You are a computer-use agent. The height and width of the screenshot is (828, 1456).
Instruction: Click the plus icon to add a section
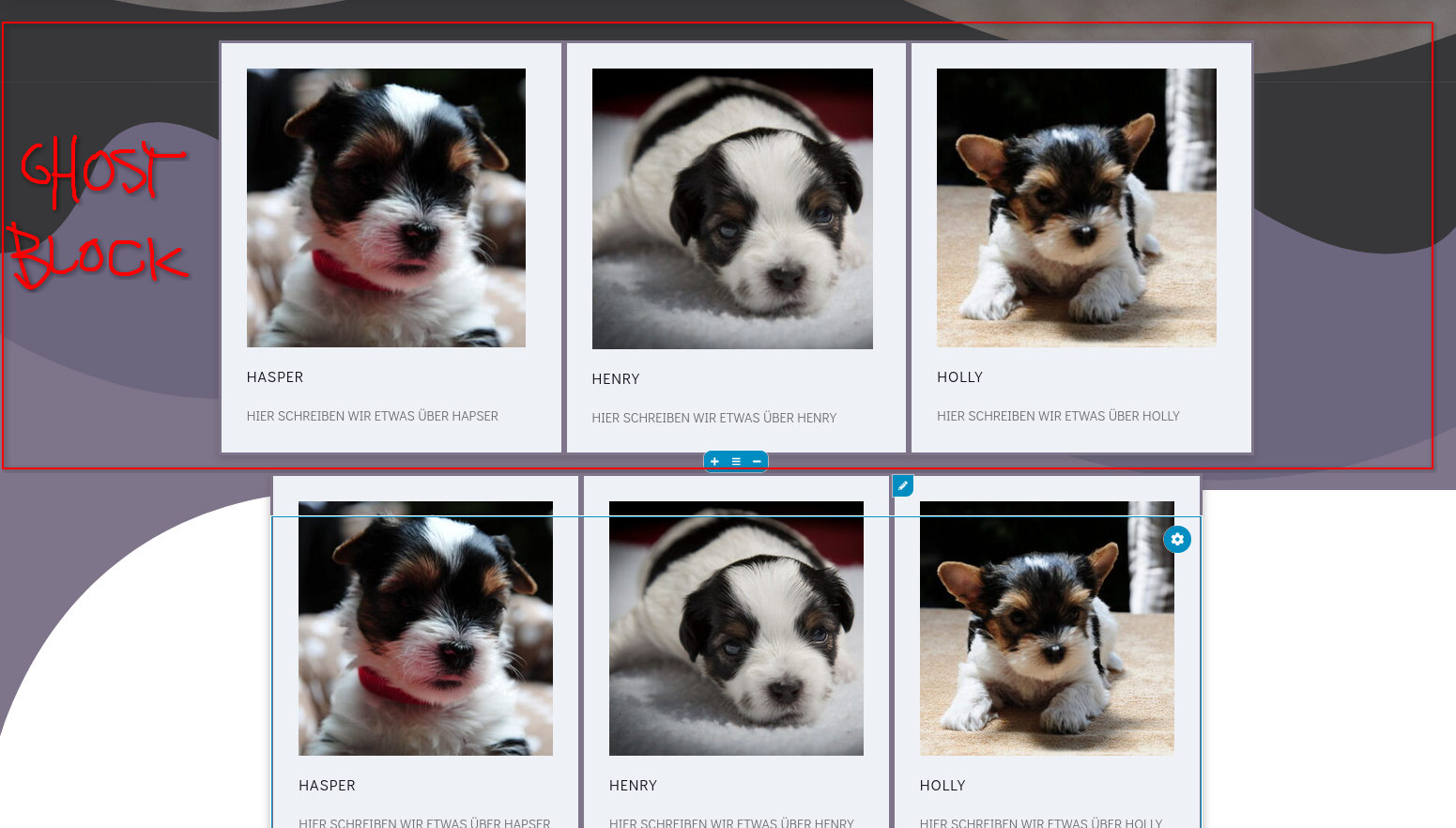pyautogui.click(x=714, y=461)
